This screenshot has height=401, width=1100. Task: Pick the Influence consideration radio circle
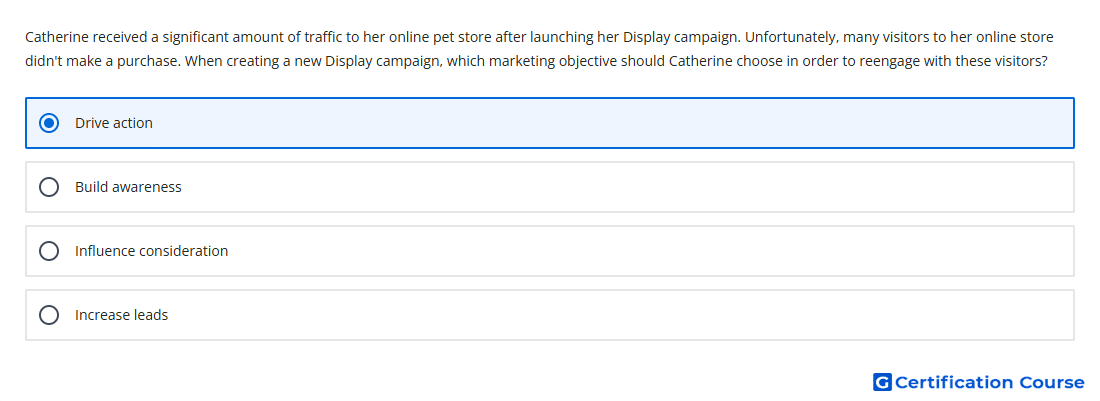(48, 251)
